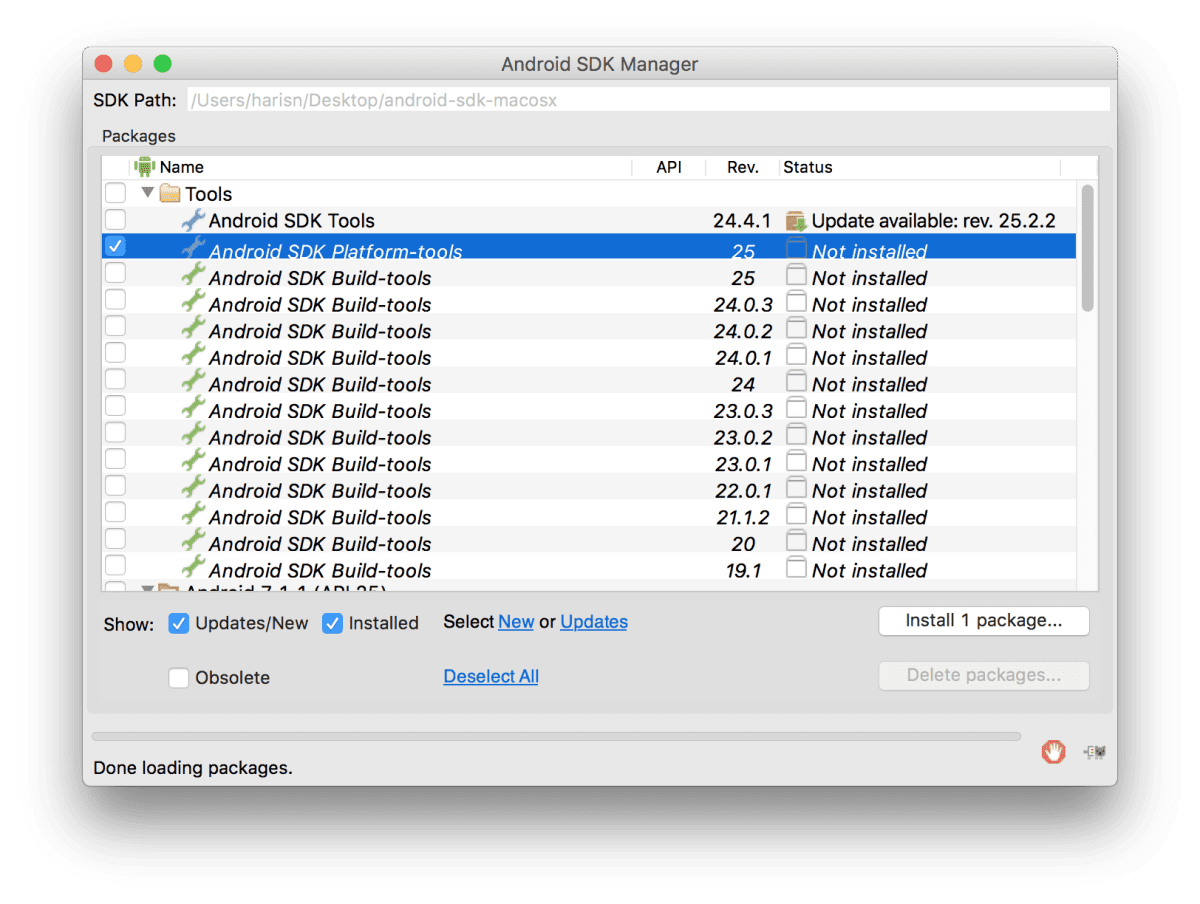The width and height of the screenshot is (1200, 904).
Task: Disable the Updates/New show filter
Action: [x=178, y=623]
